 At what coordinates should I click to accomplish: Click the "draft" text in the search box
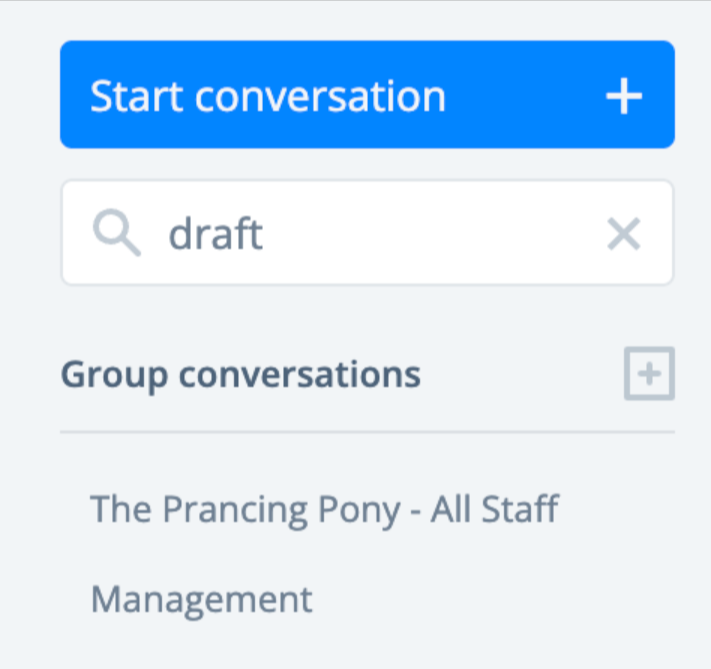coord(216,234)
